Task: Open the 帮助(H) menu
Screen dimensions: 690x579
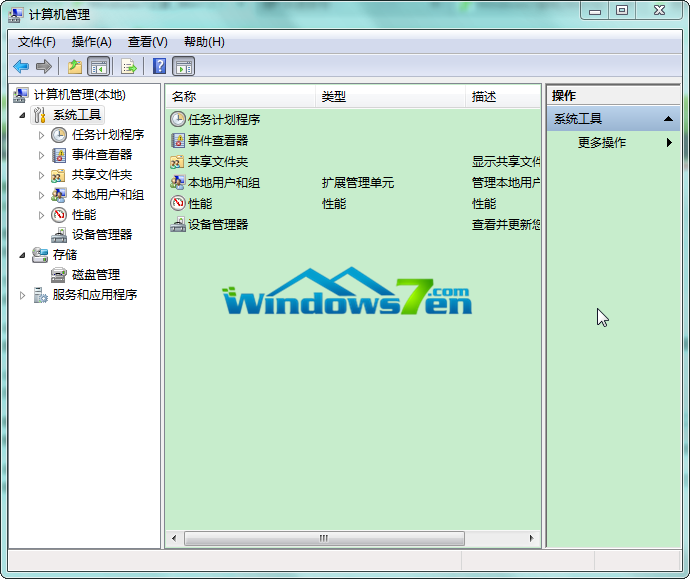Action: 204,42
